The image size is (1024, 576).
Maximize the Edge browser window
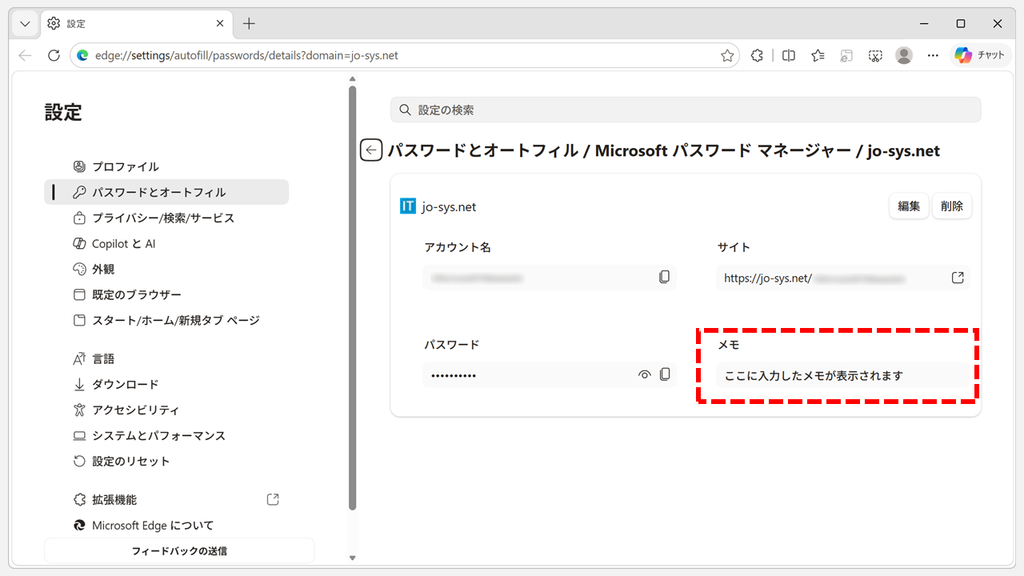click(x=961, y=24)
